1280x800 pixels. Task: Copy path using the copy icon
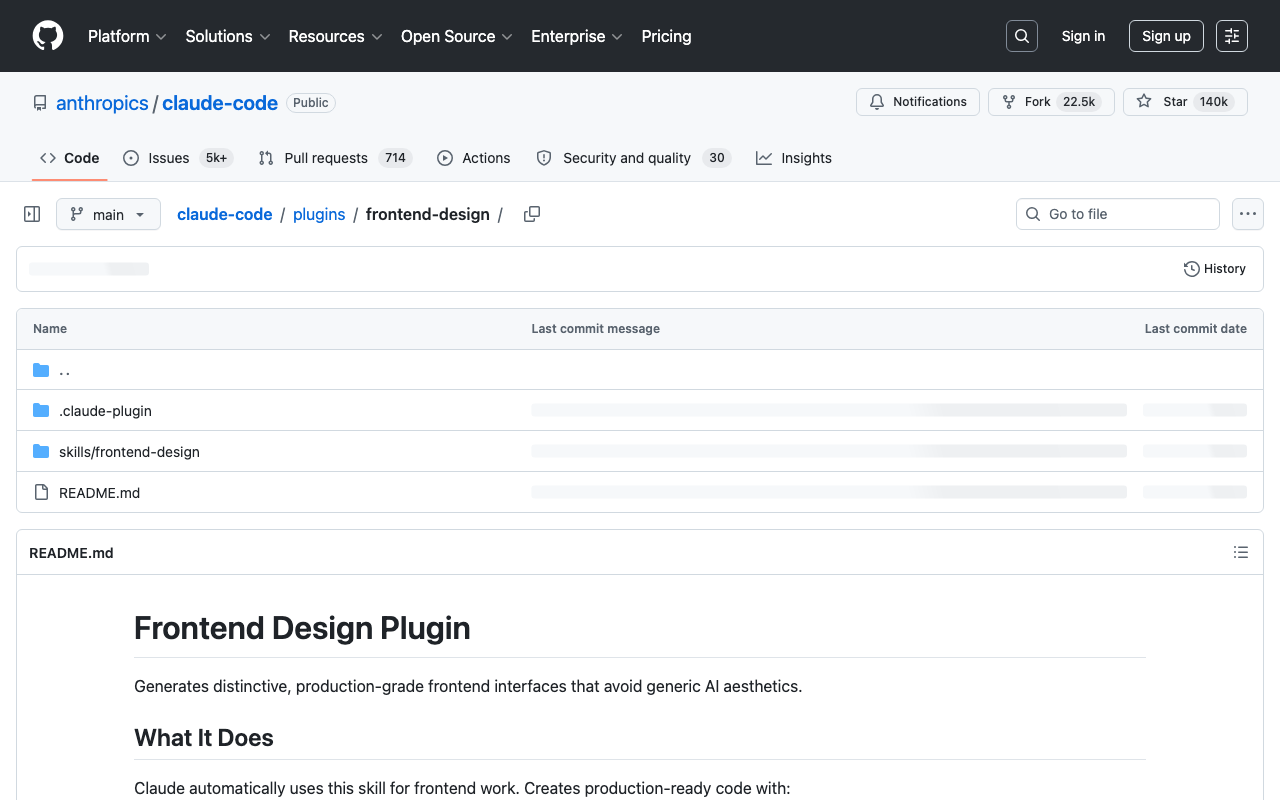pos(532,214)
